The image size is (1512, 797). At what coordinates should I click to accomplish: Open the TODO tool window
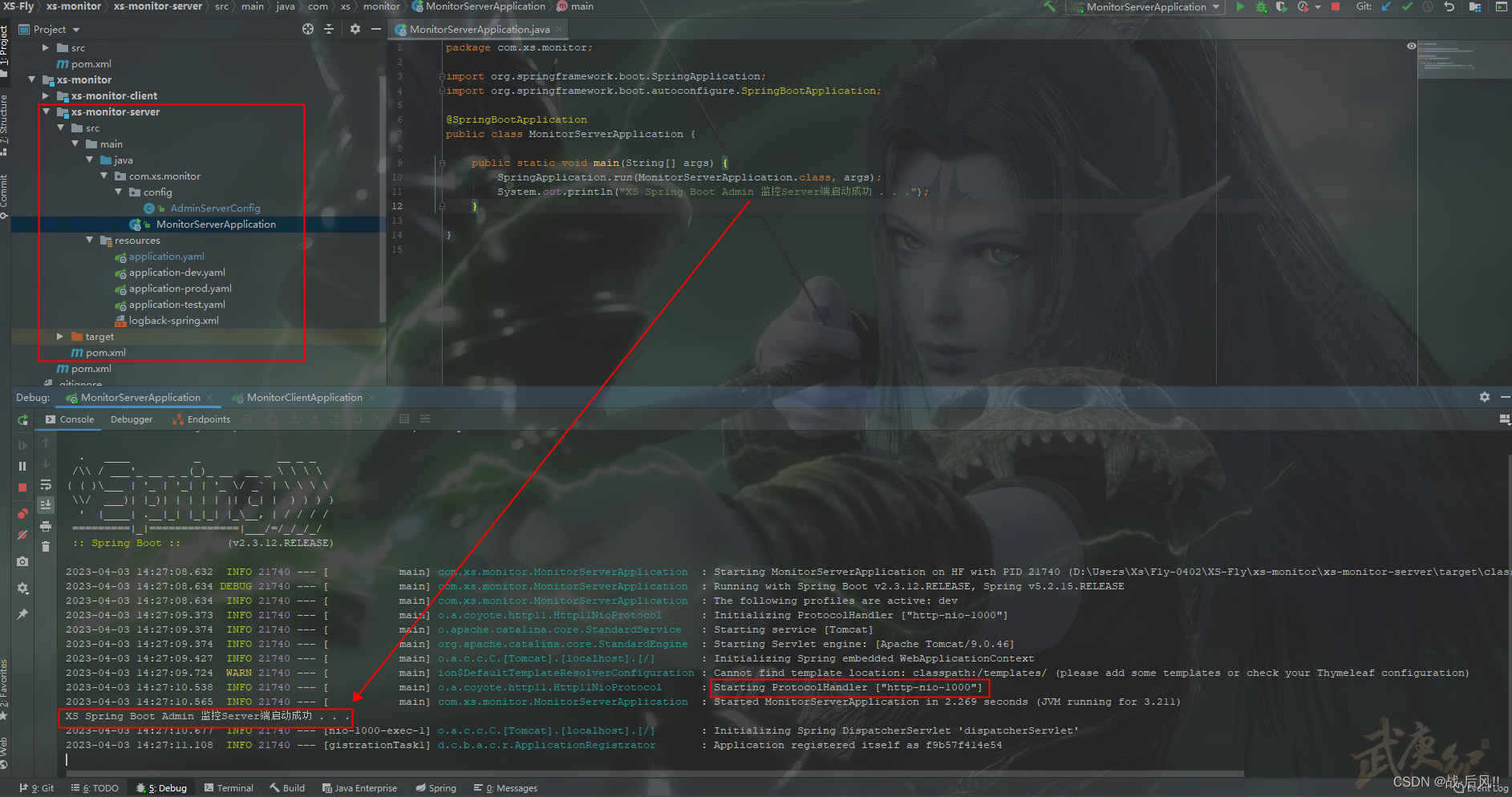pos(95,788)
